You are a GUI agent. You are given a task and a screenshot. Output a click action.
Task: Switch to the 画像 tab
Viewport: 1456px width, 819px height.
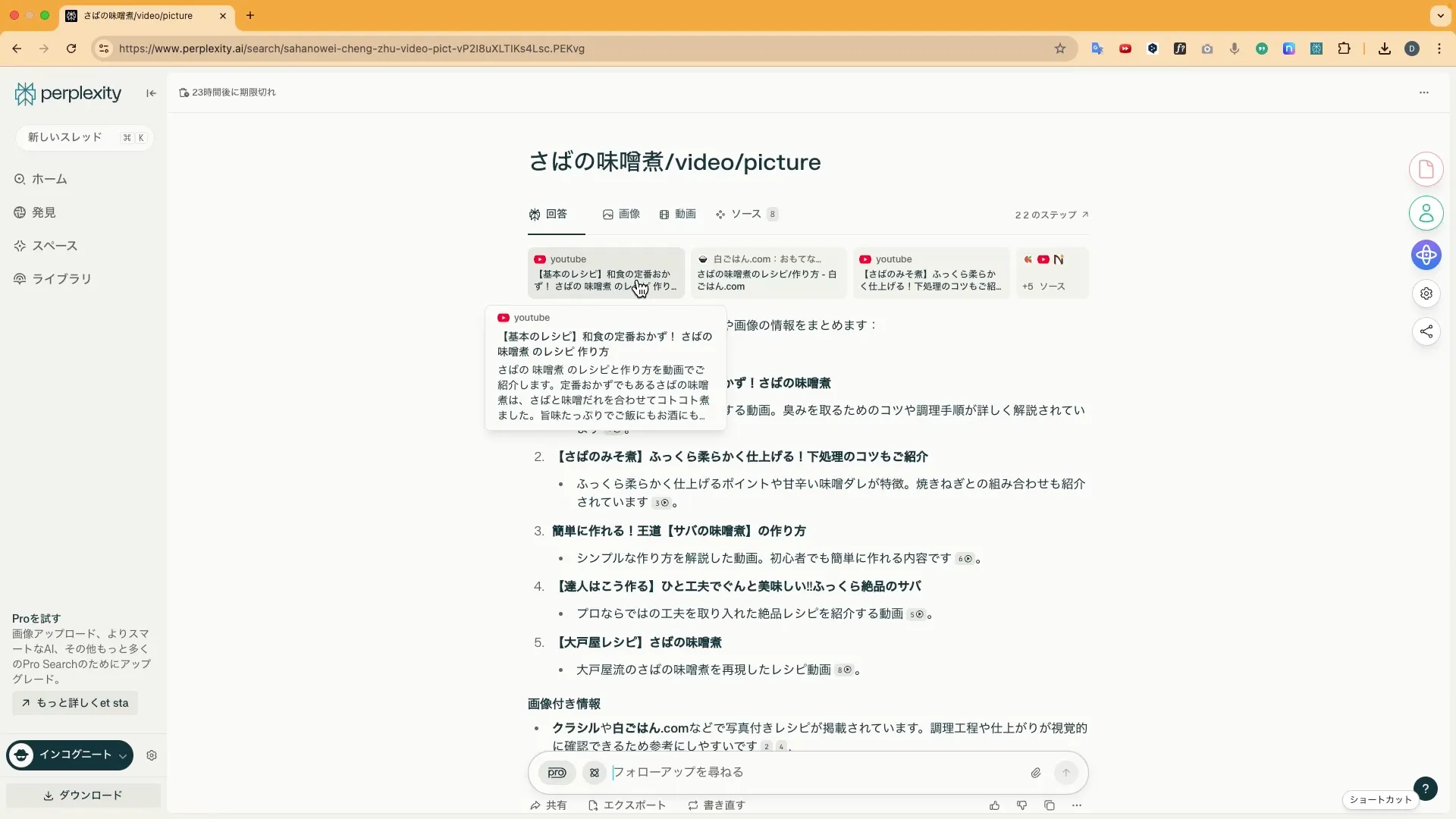(x=621, y=215)
